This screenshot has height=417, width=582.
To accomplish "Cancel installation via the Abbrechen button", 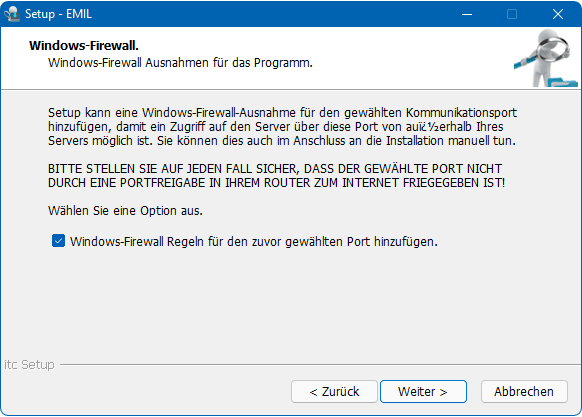I will [x=524, y=391].
